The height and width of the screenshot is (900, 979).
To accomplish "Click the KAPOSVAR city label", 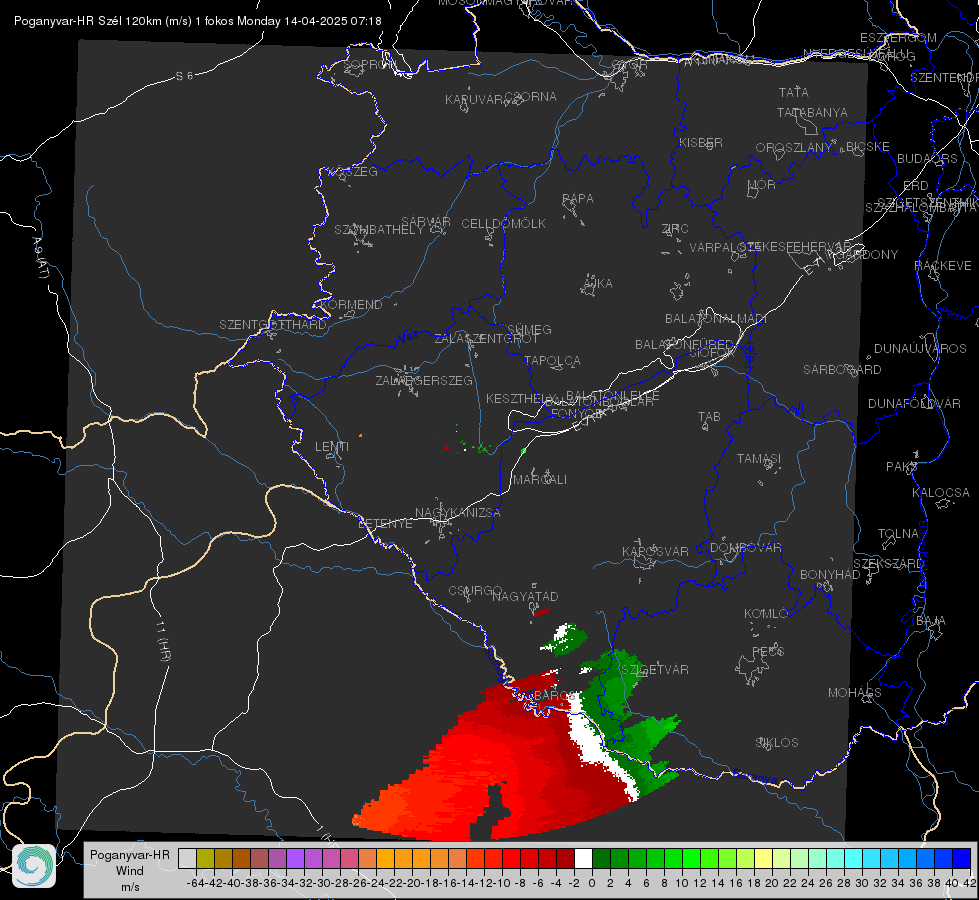I will 655,551.
